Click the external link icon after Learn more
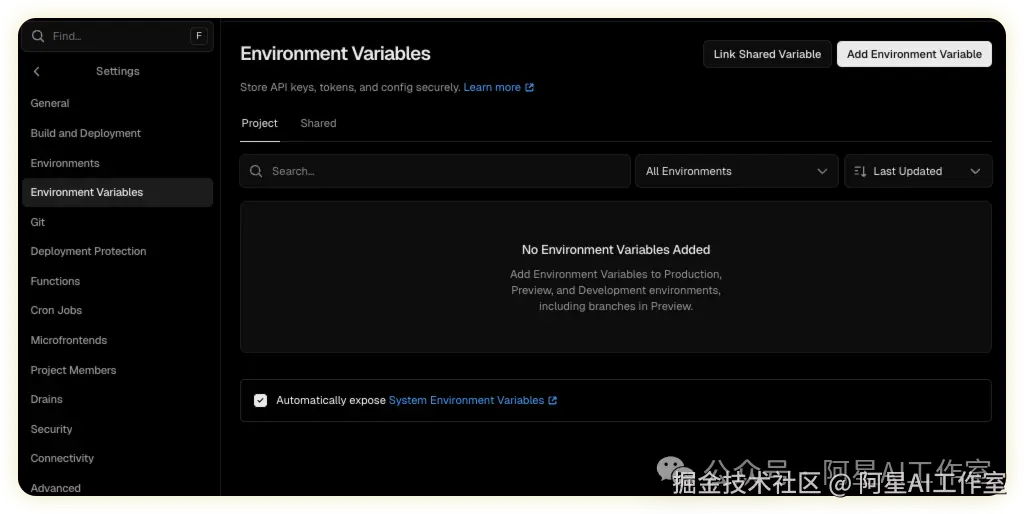The width and height of the screenshot is (1024, 514). [530, 88]
